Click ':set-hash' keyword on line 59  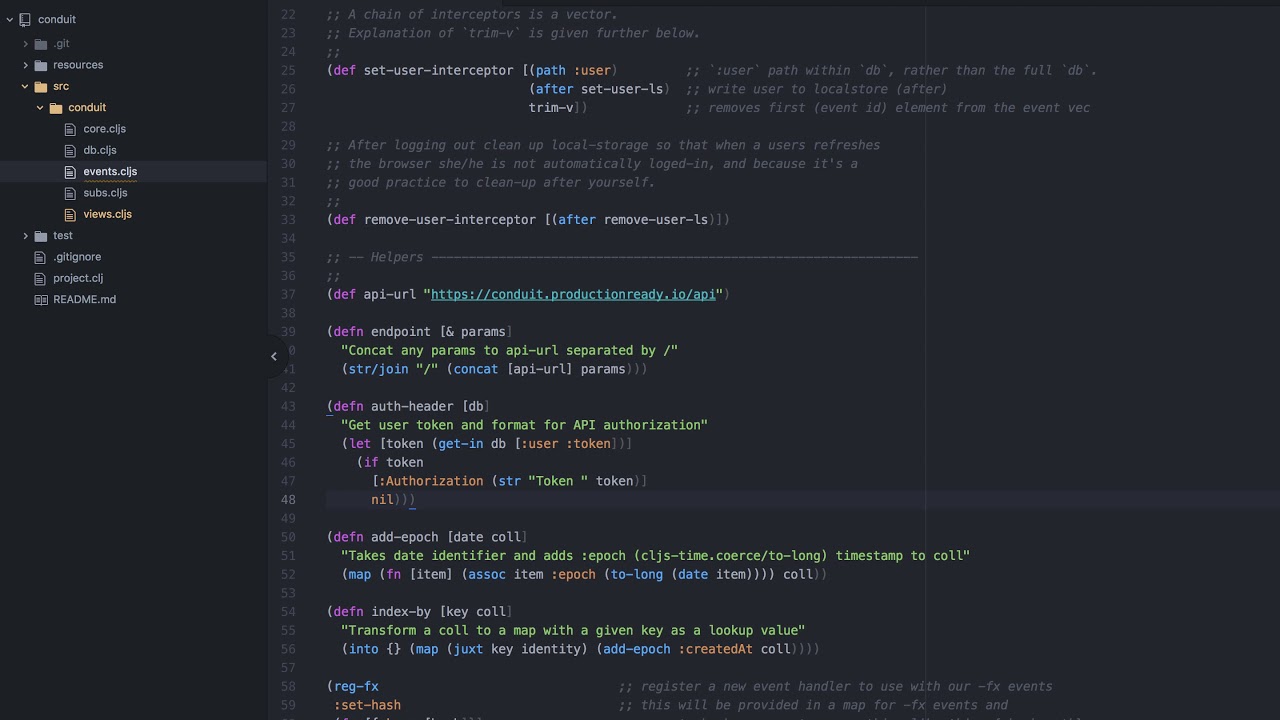coord(367,706)
